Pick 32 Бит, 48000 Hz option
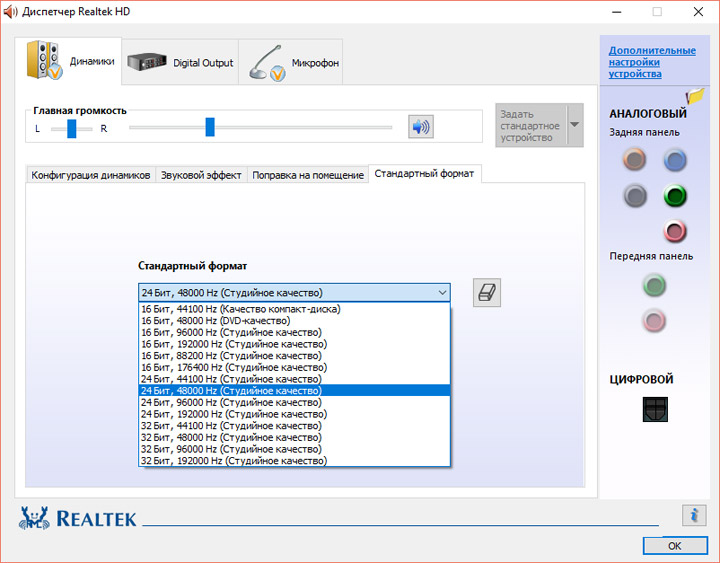This screenshot has height=563, width=720. [294, 438]
